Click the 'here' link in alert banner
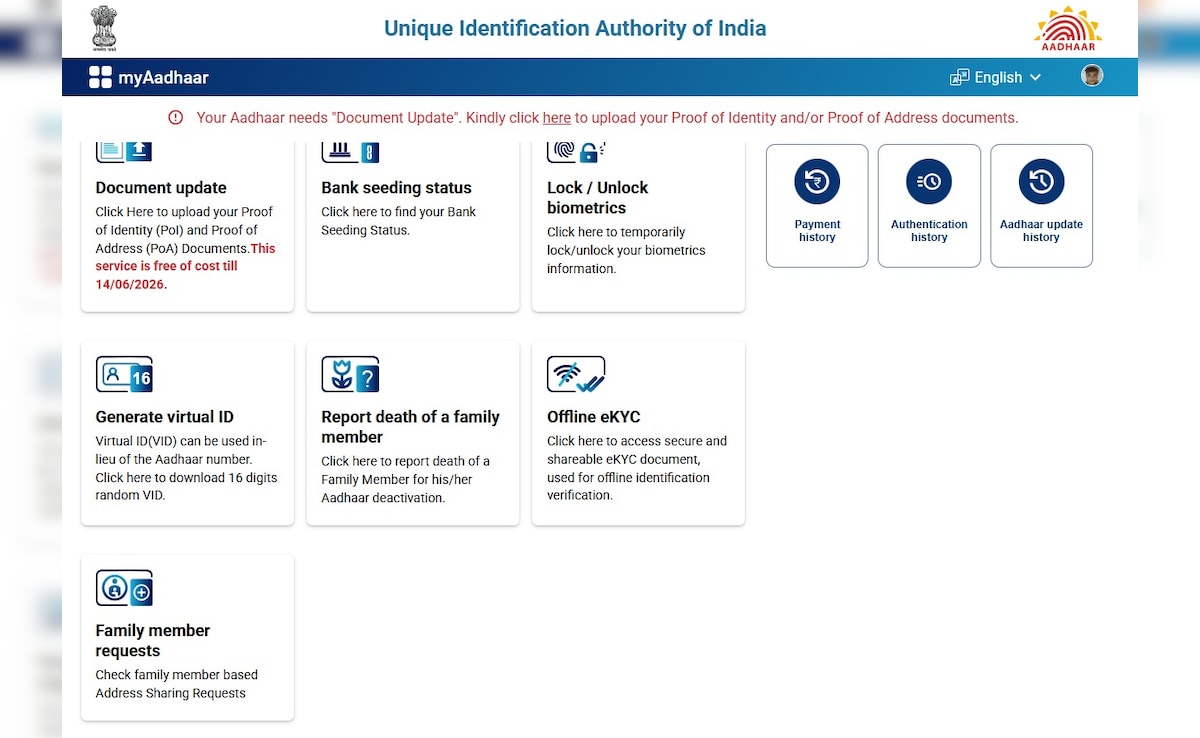This screenshot has height=738, width=1200. coord(556,118)
